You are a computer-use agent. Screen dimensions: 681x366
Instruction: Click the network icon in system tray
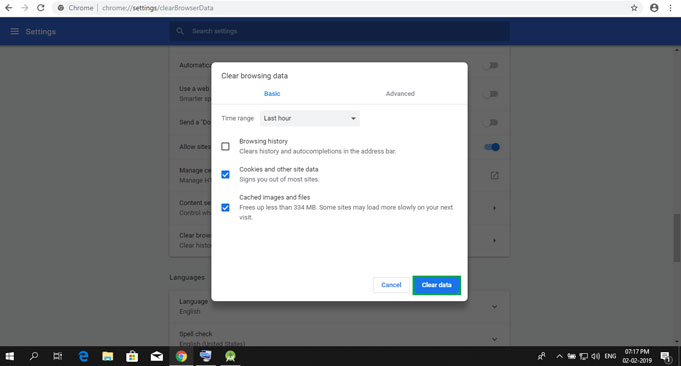584,356
